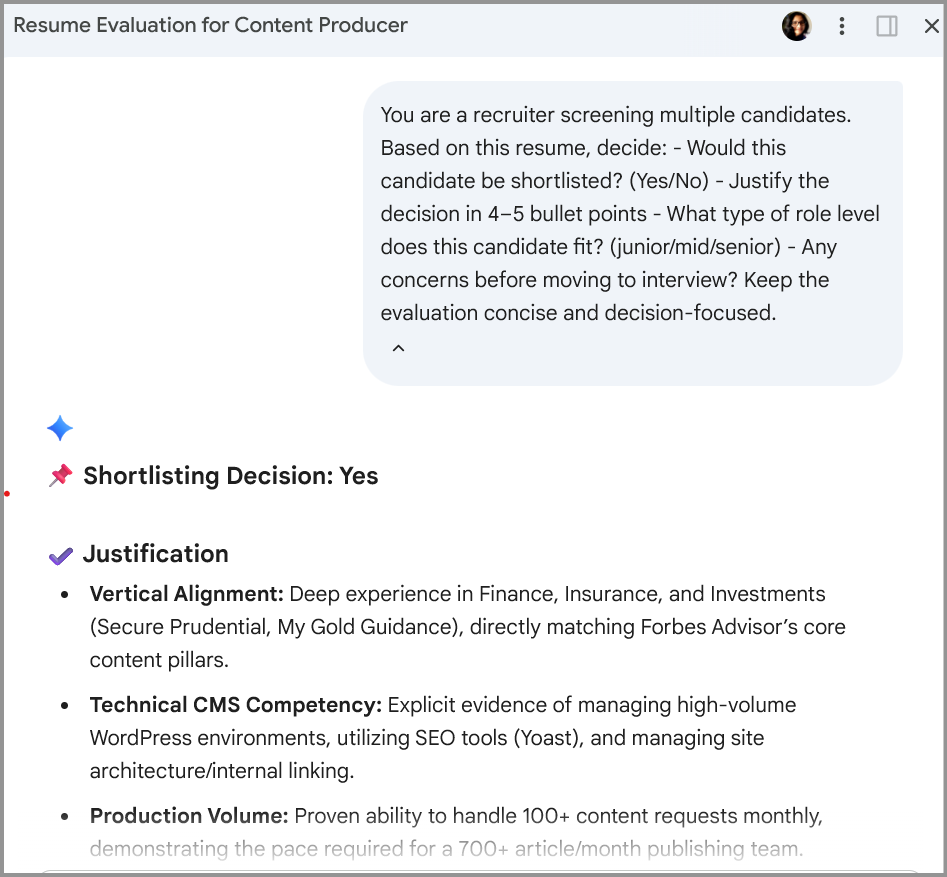
Task: Click the checkmark icon next to Justification
Action: [x=61, y=553]
